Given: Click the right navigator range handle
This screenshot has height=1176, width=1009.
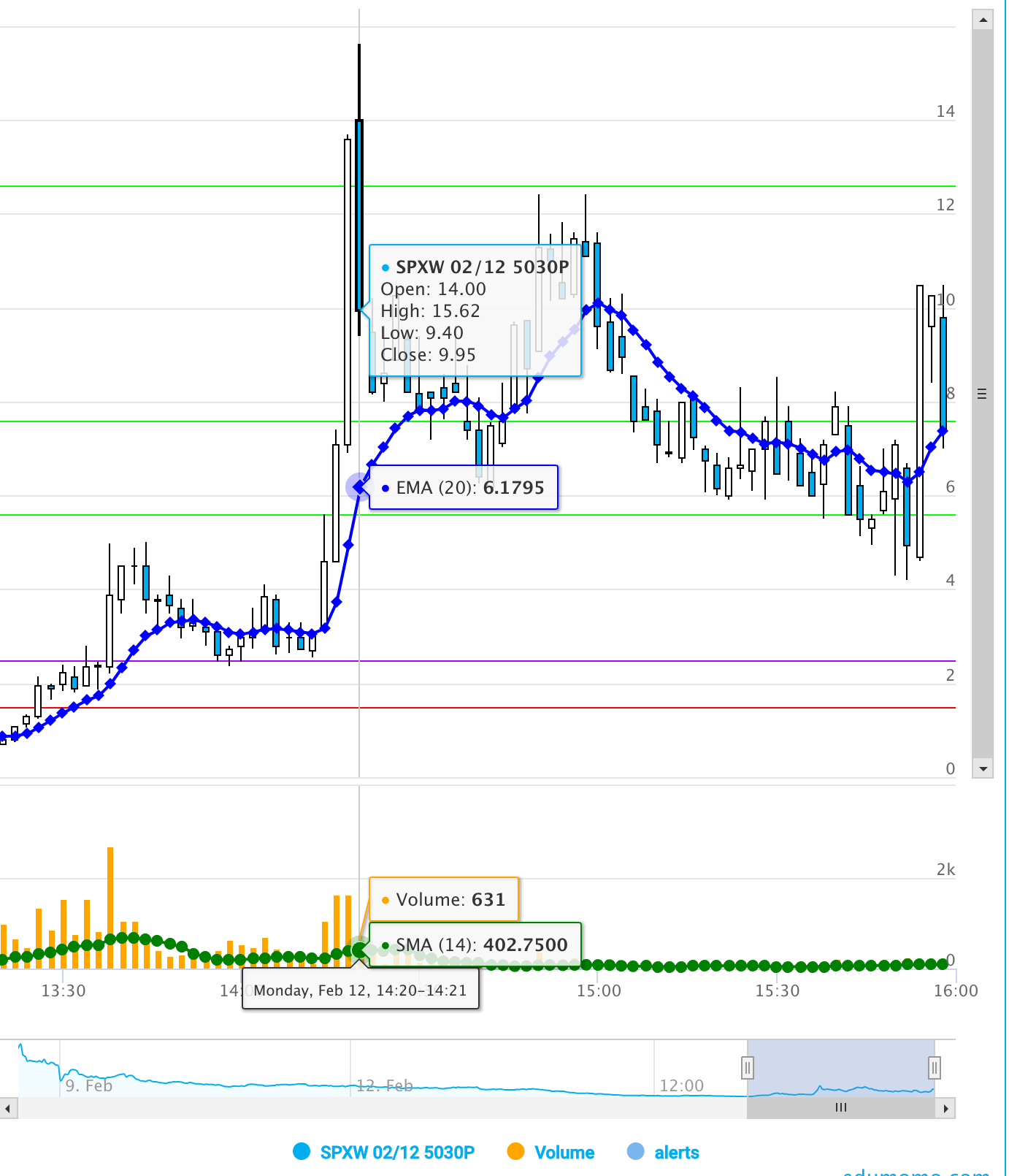Looking at the screenshot, I should pos(935,1068).
